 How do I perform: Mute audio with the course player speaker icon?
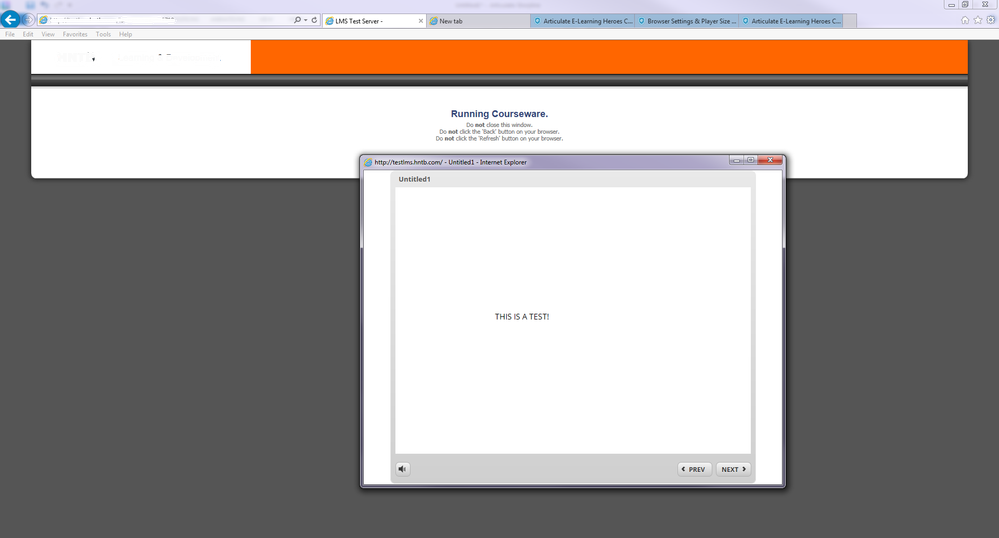(402, 469)
